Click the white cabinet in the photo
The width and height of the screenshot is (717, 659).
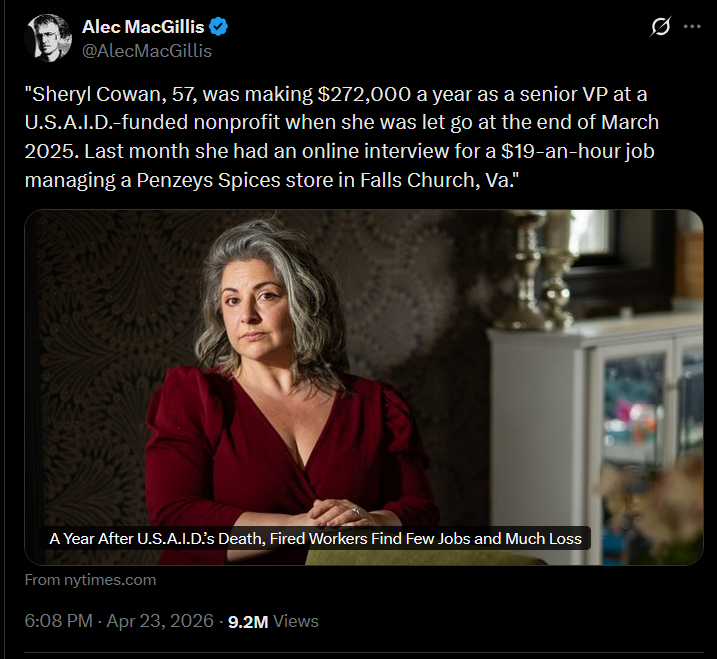pos(600,420)
